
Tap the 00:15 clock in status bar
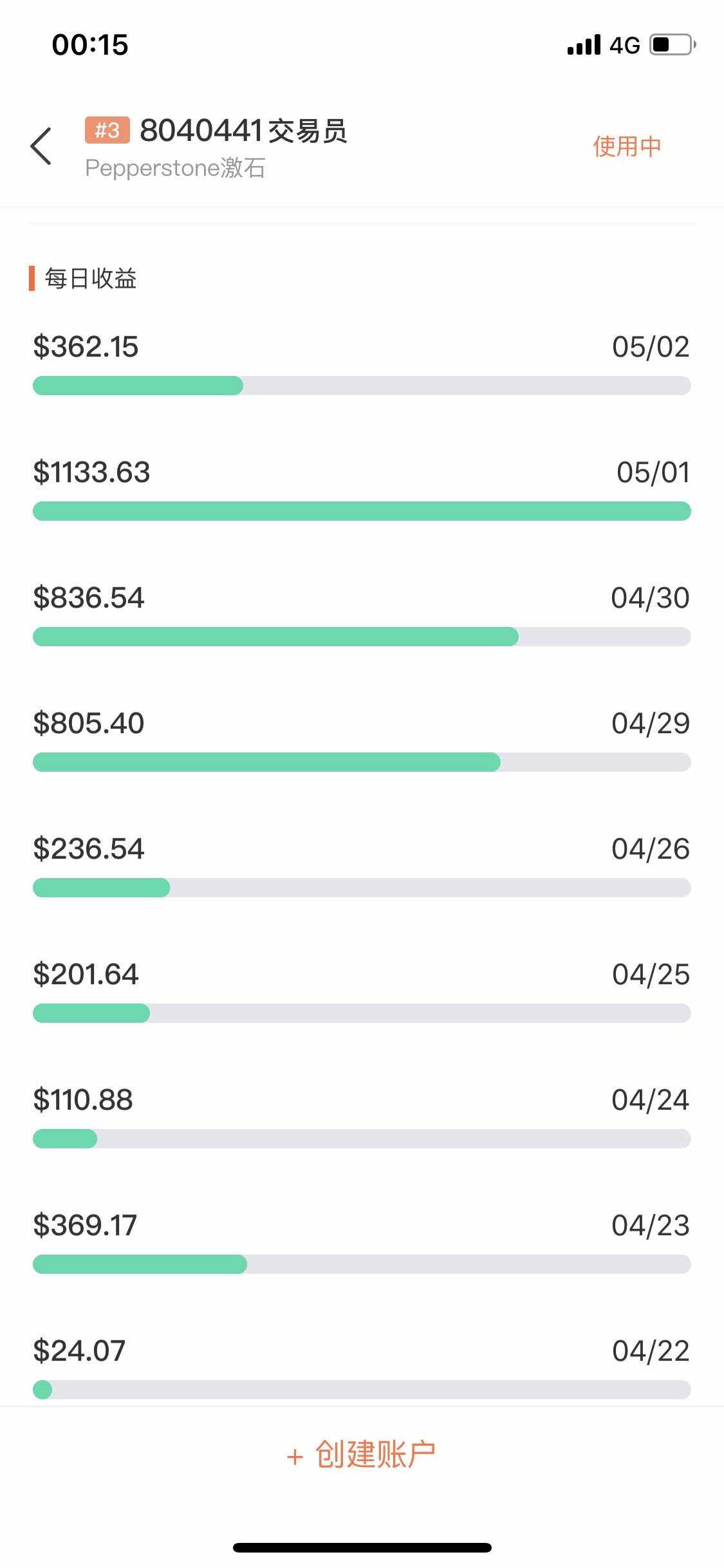tap(90, 44)
